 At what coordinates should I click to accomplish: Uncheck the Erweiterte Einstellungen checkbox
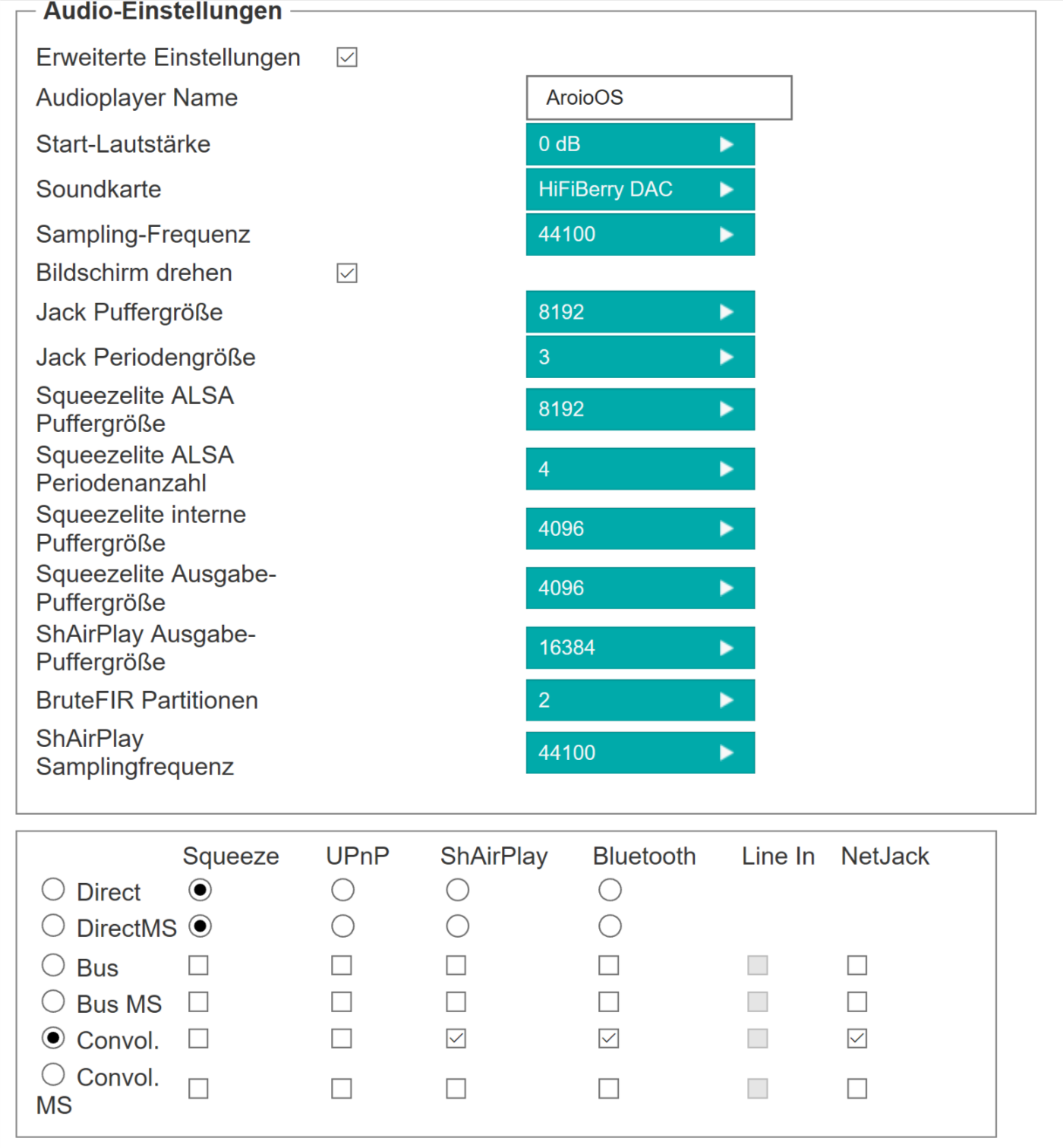(347, 58)
